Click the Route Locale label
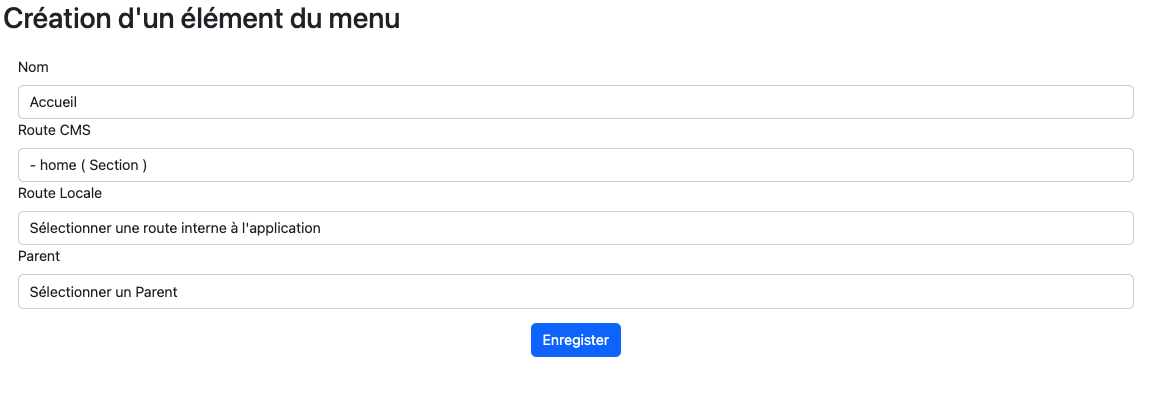 [x=60, y=193]
